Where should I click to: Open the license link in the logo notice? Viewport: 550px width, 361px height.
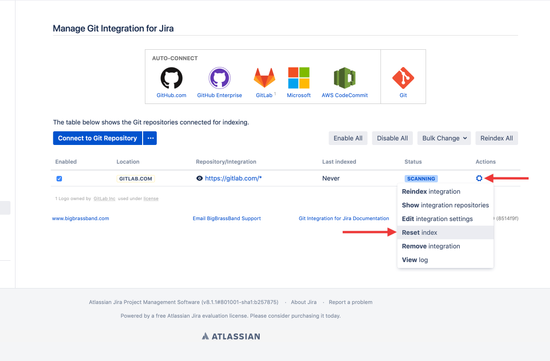pyautogui.click(x=151, y=199)
